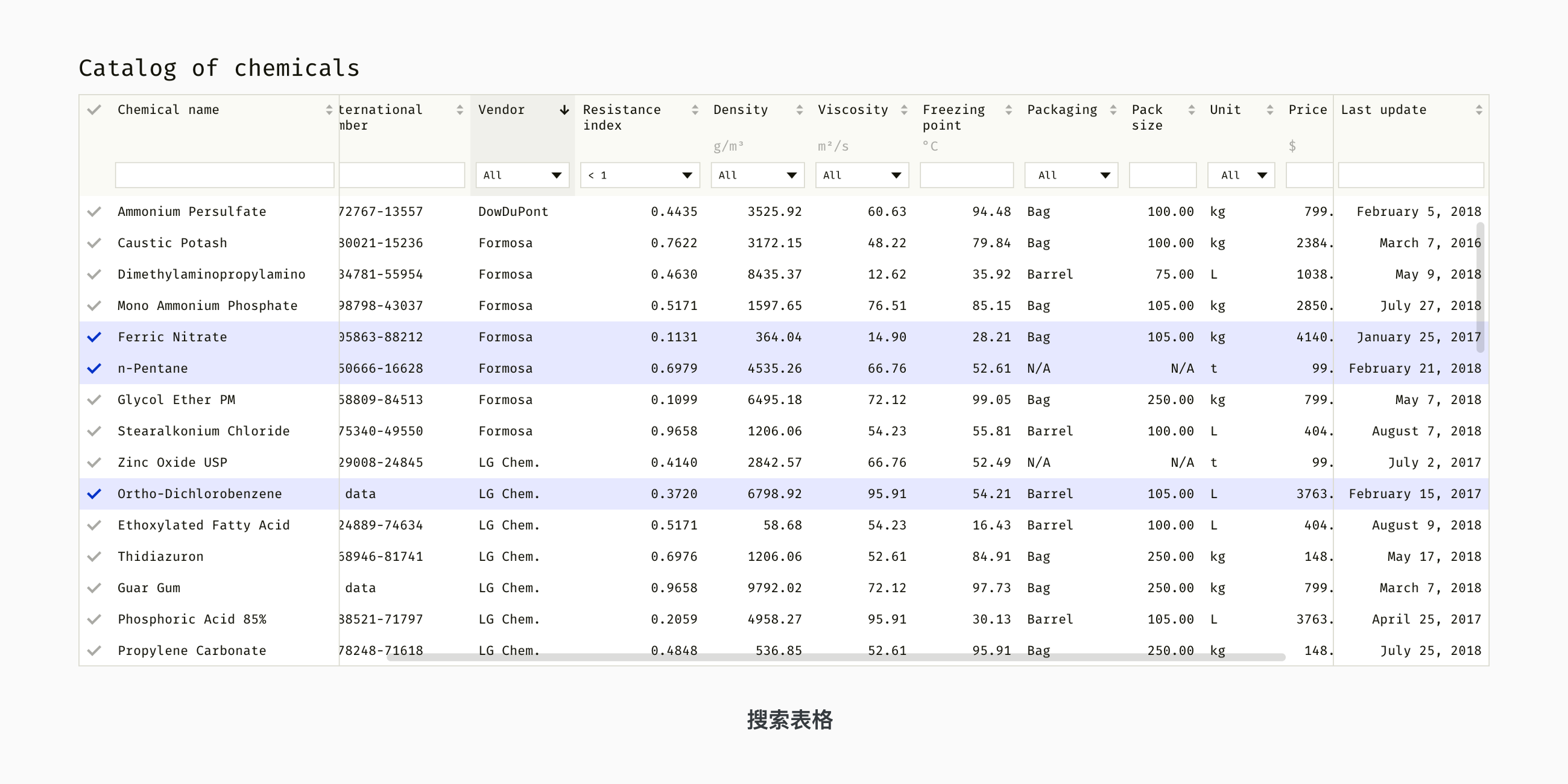Click the vertical scrollbar on the right

[x=1480, y=287]
